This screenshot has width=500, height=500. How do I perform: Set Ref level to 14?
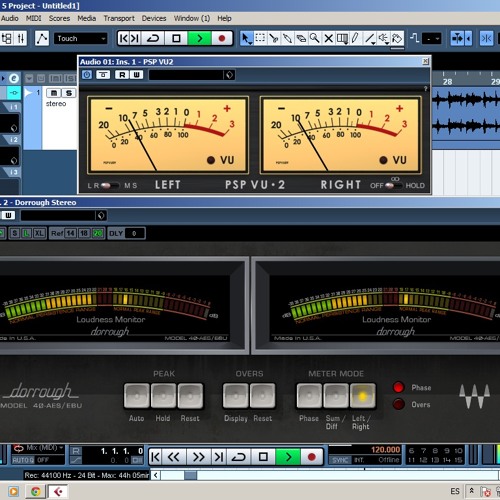[x=70, y=233]
